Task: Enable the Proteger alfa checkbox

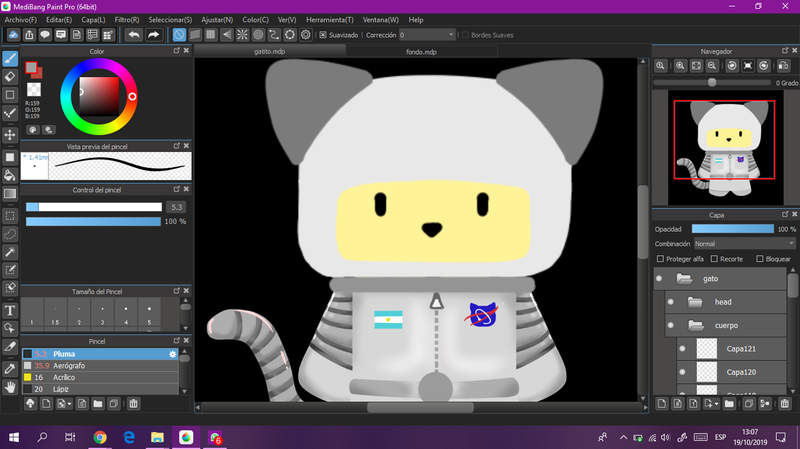Action: [x=658, y=258]
